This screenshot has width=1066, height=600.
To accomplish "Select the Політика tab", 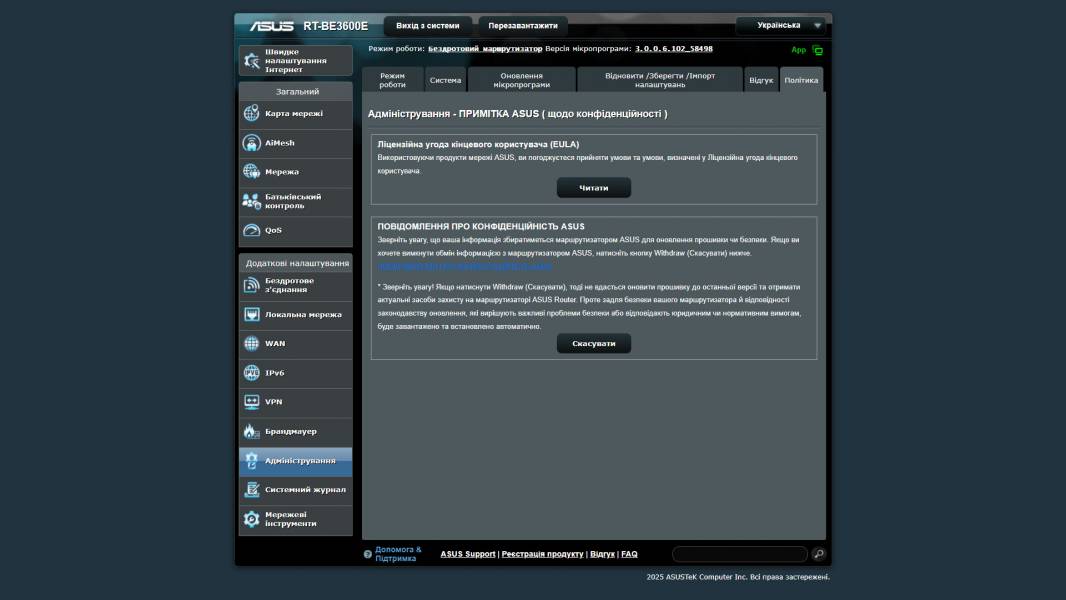I will [x=801, y=80].
